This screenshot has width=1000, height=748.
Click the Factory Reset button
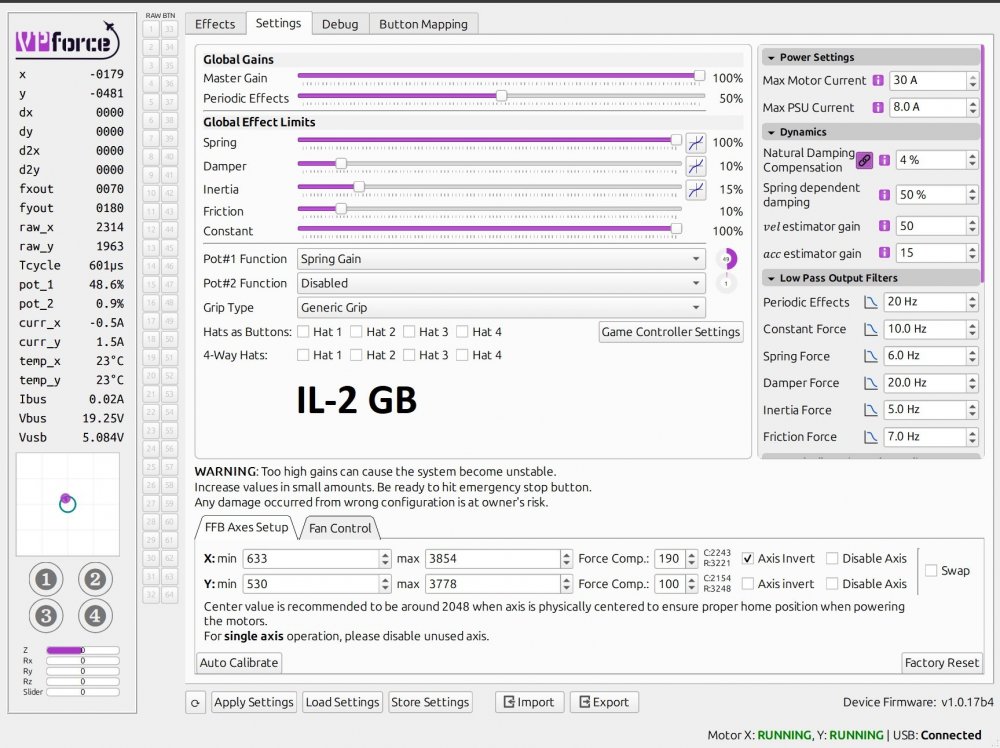(942, 662)
